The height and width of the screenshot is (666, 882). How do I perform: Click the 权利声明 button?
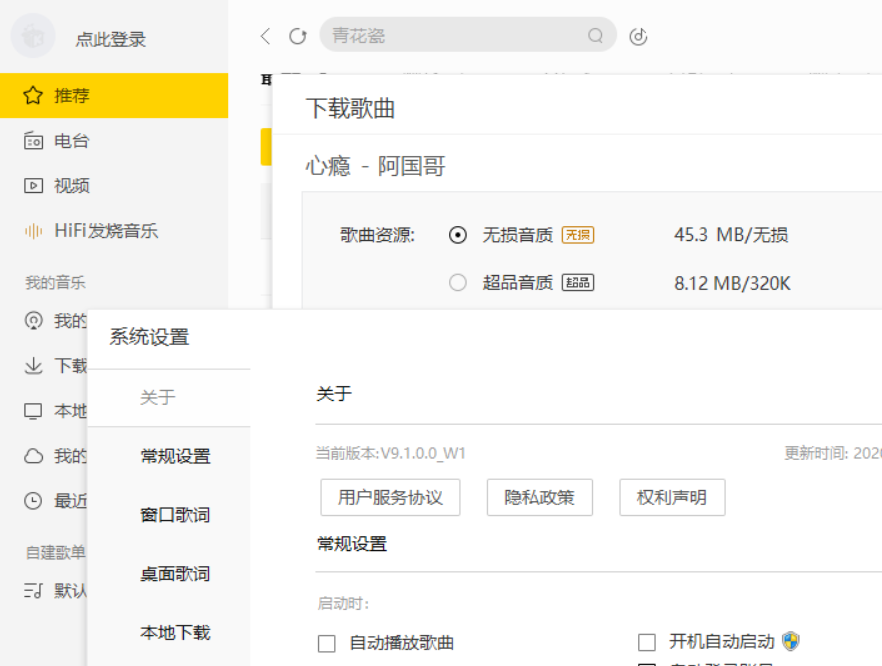click(x=671, y=497)
